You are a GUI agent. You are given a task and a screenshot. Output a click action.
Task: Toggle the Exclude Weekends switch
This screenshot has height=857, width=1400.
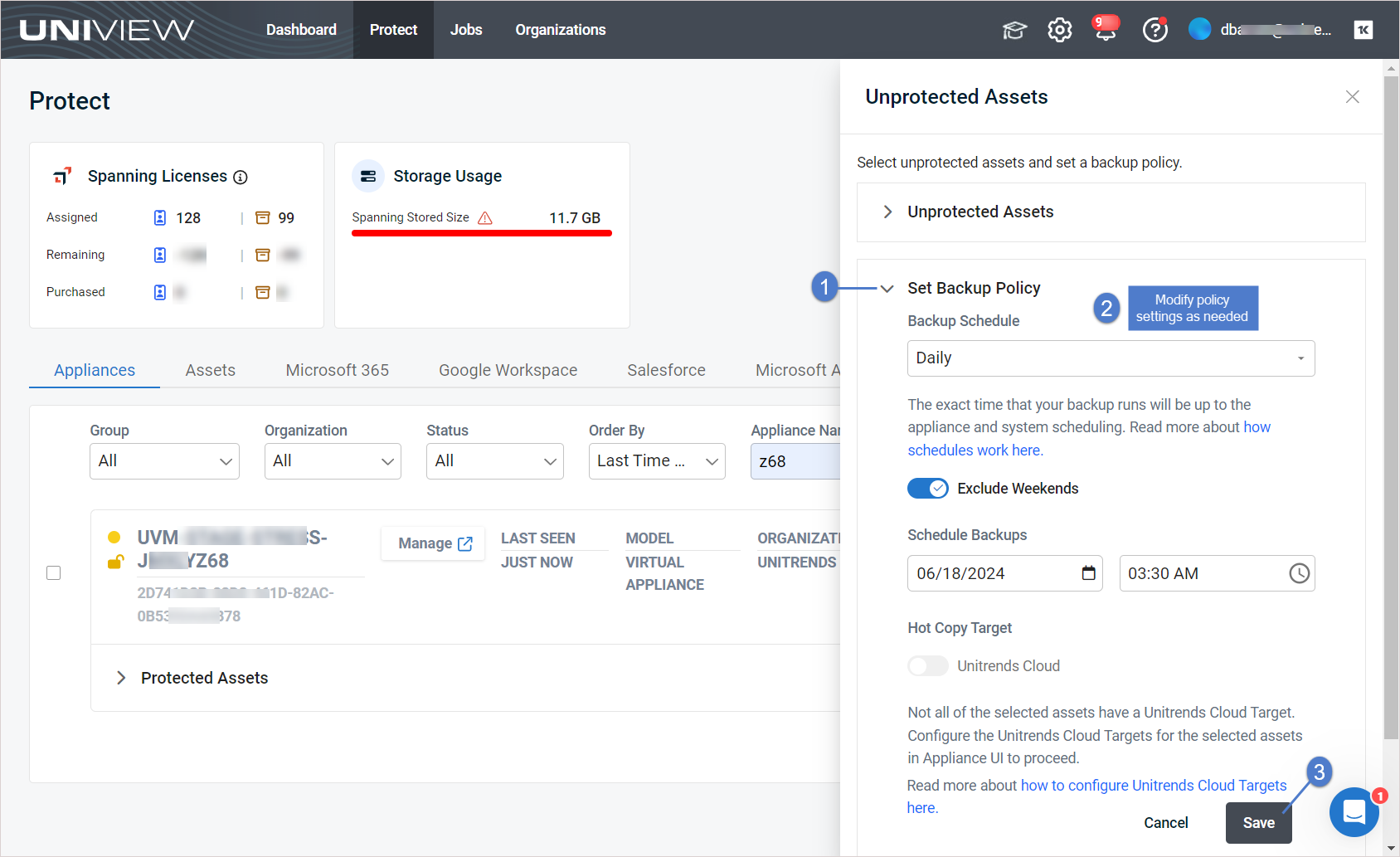point(927,489)
